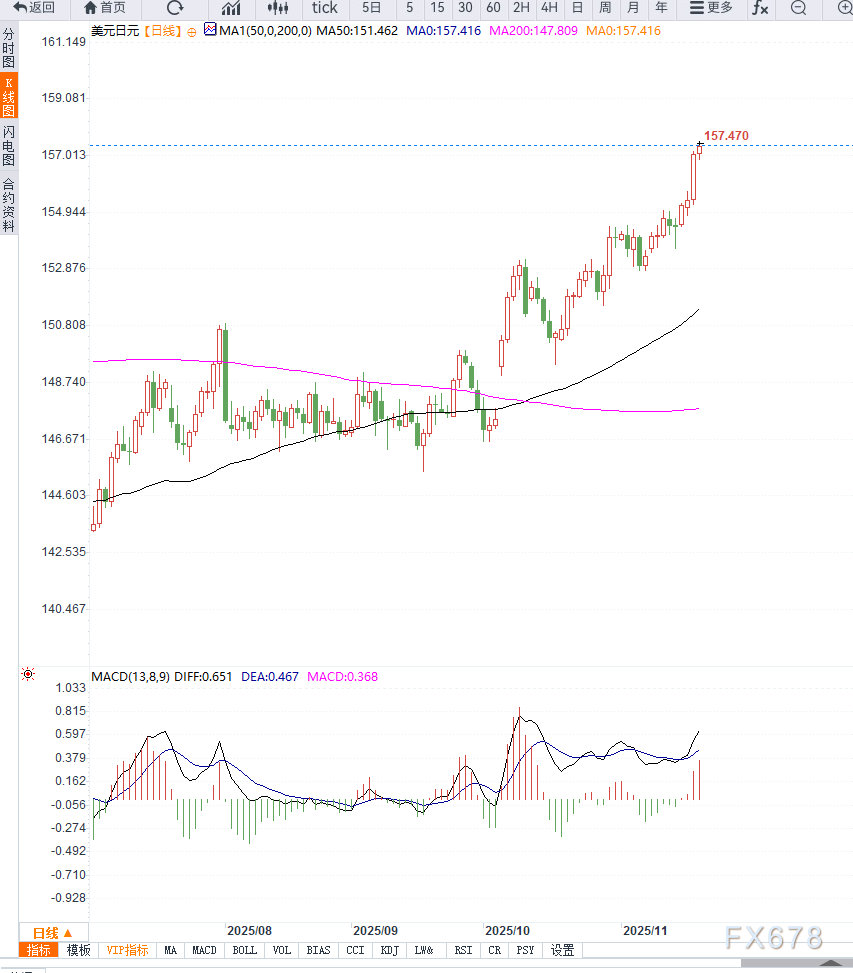Image resolution: width=853 pixels, height=973 pixels.
Task: Click the 设置 settings button
Action: [x=563, y=950]
